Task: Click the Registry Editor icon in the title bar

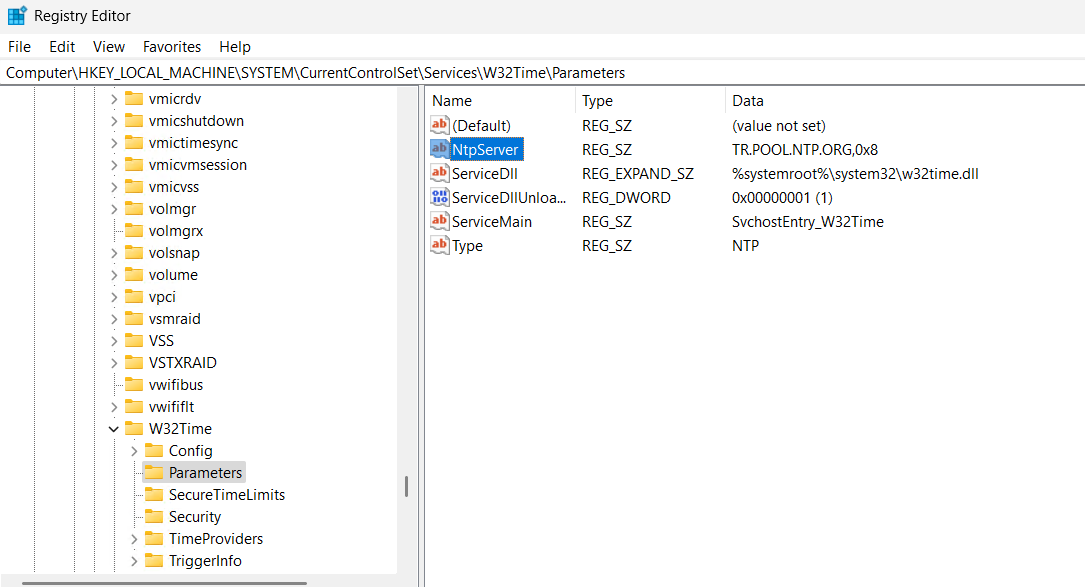Action: point(14,15)
